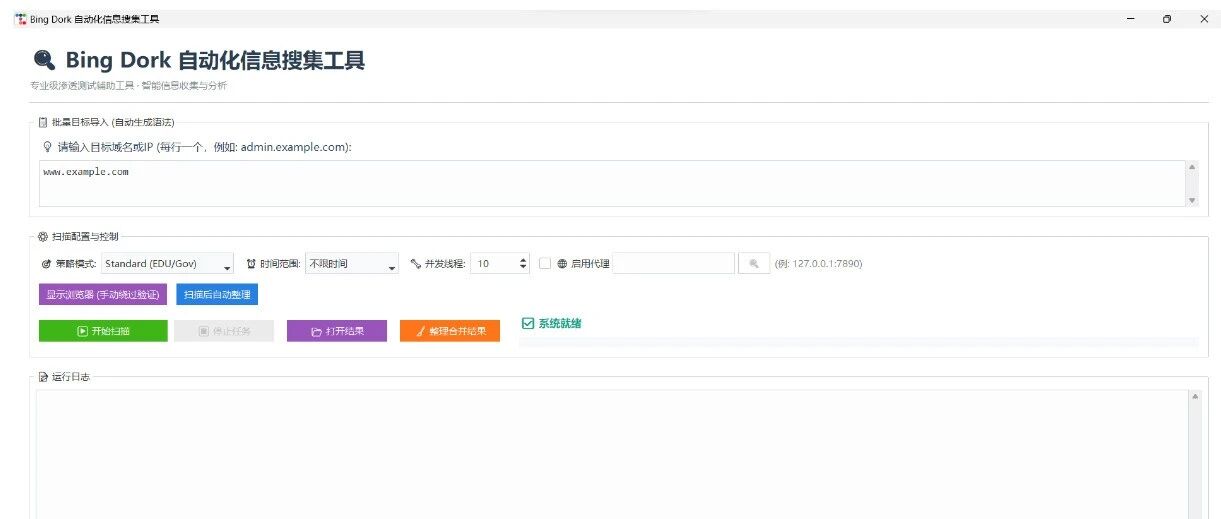This screenshot has height=519, width=1221.
Task: Open the 策略模式 Standard (EDU/Gov) dropdown
Action: pyautogui.click(x=167, y=264)
